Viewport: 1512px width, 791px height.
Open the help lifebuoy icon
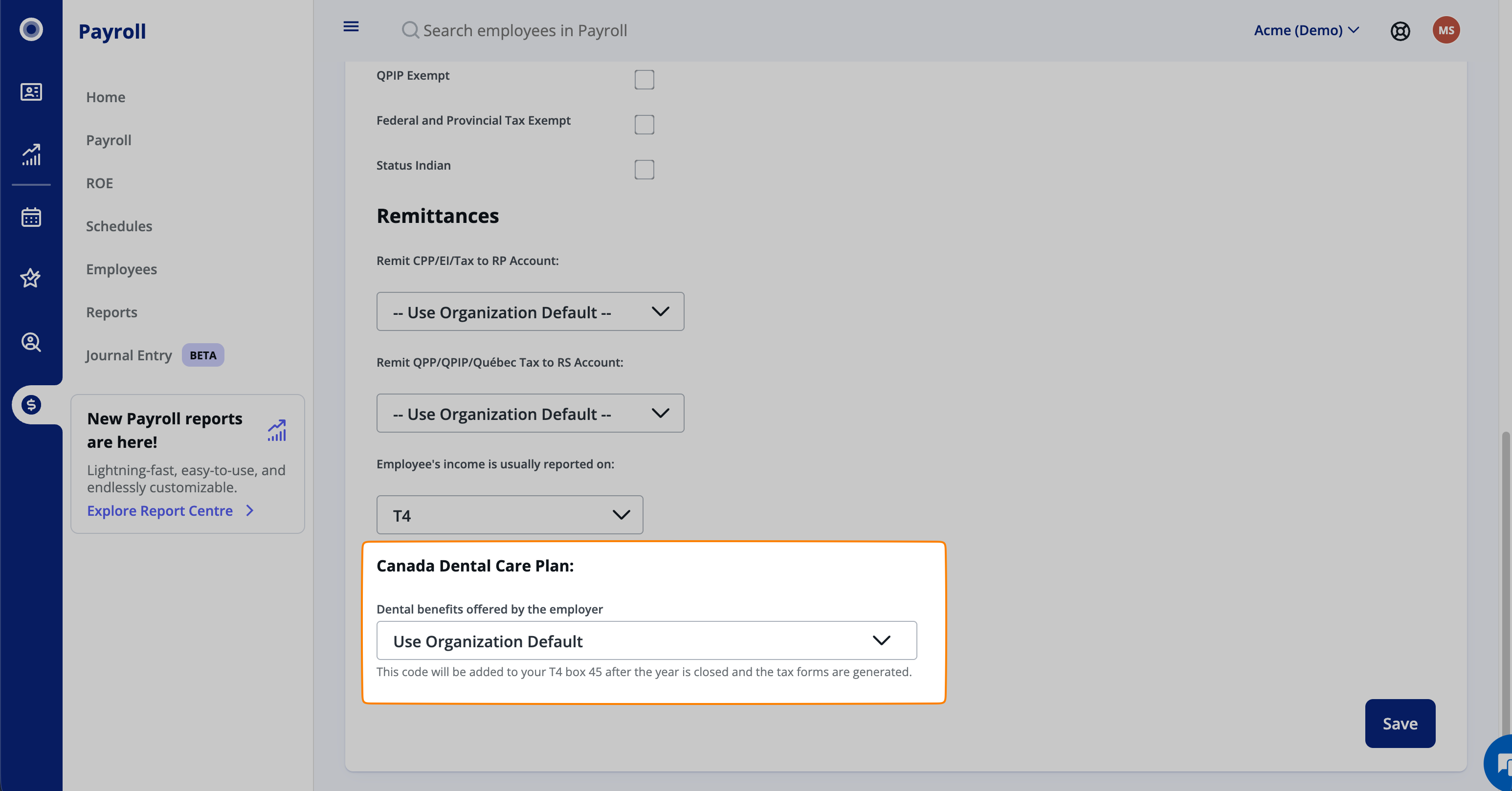(x=1400, y=30)
